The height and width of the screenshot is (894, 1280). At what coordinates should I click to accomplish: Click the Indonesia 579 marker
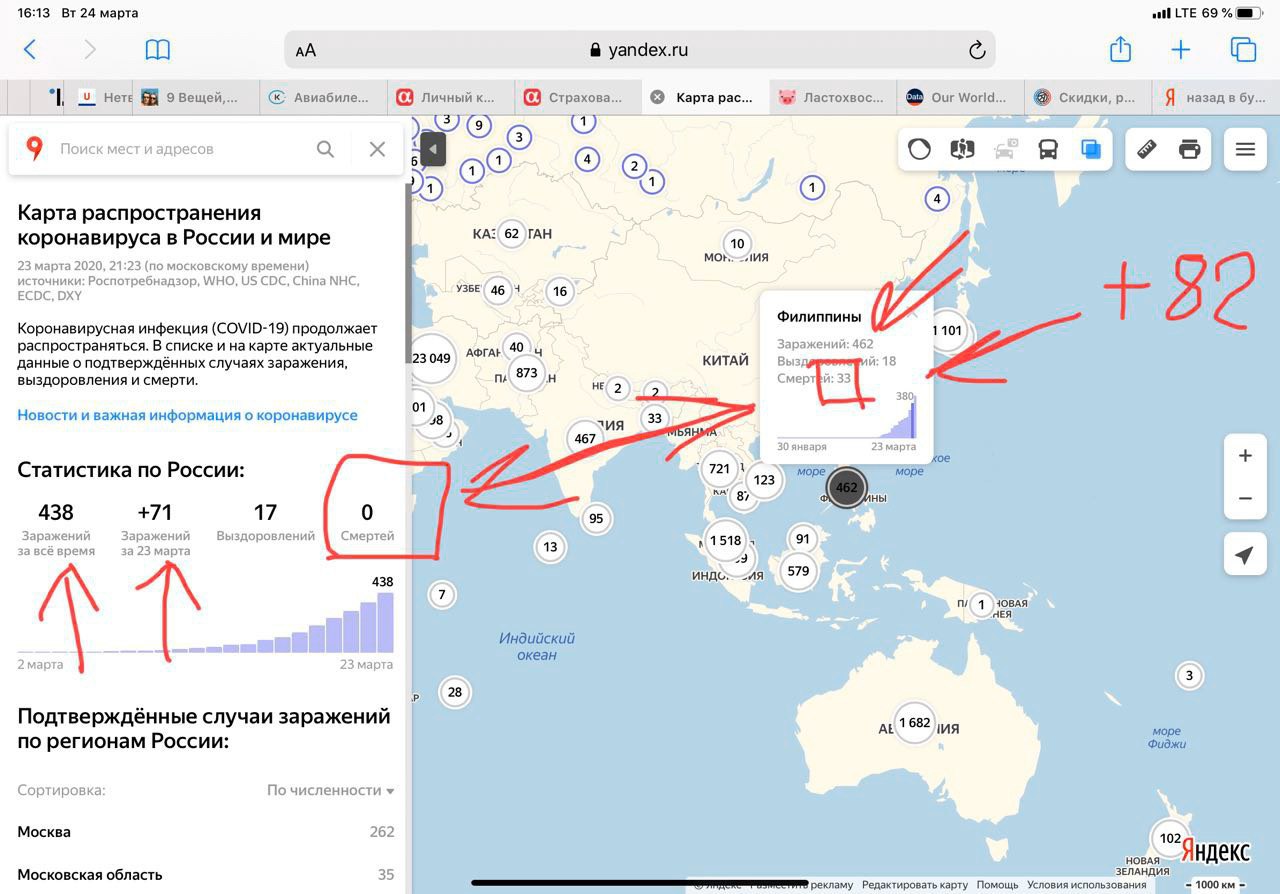tap(797, 571)
